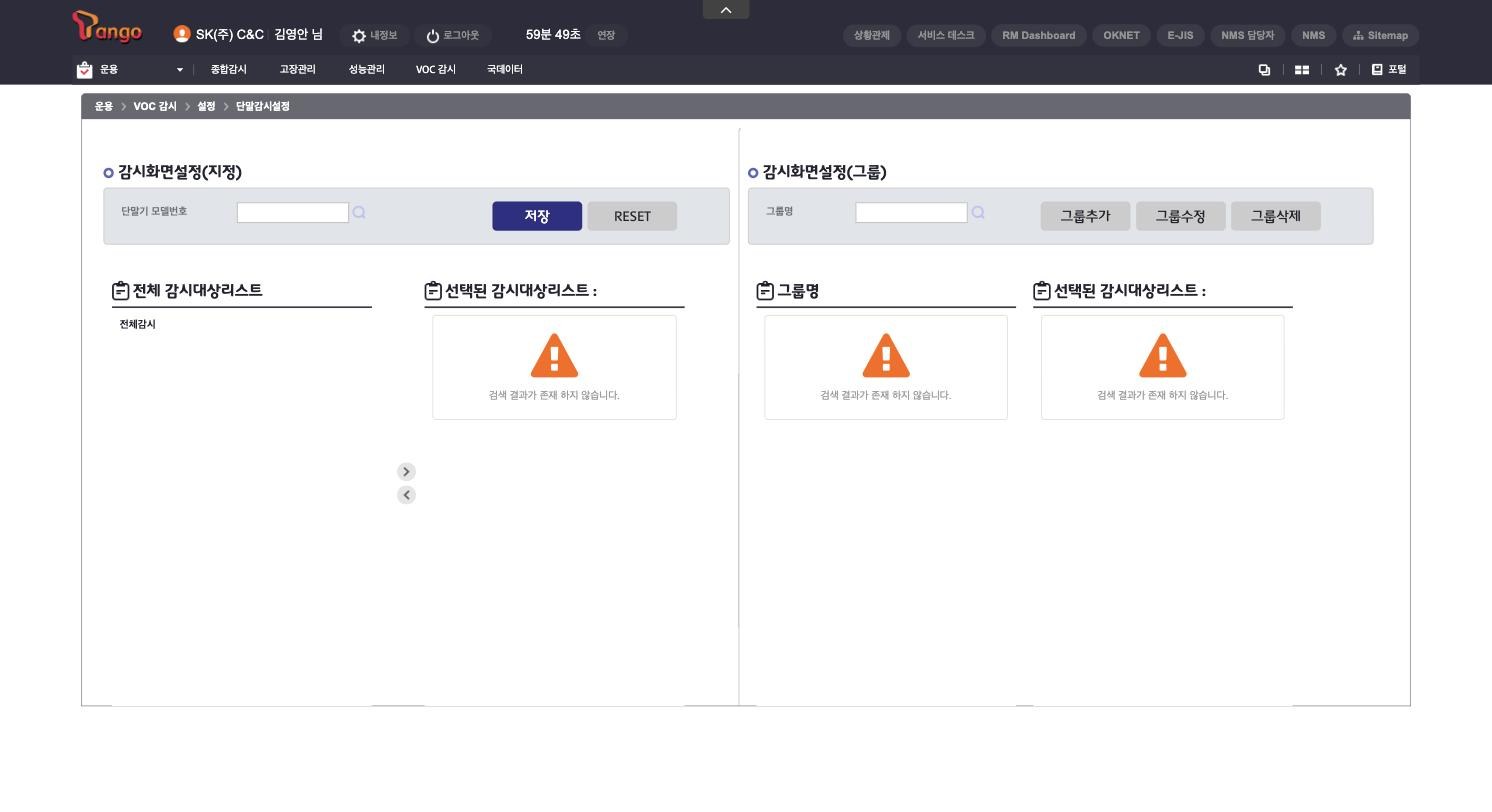This screenshot has height=812, width=1492.
Task: Click the 그룹삭제 button
Action: click(x=1276, y=216)
